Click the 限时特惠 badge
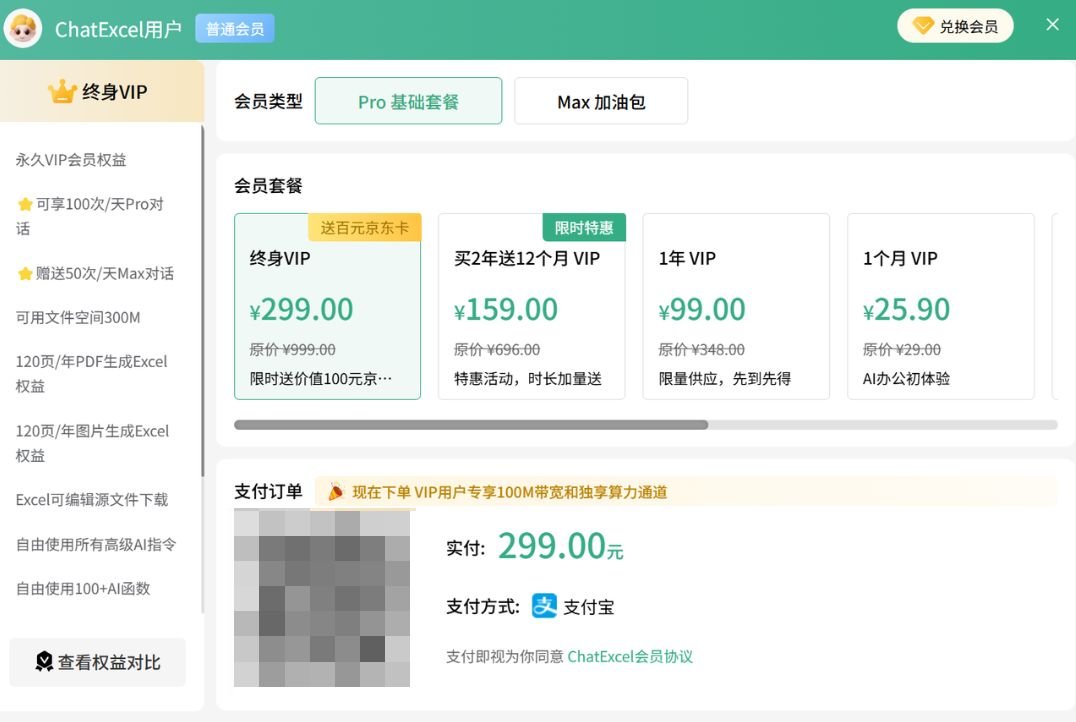 click(x=584, y=227)
